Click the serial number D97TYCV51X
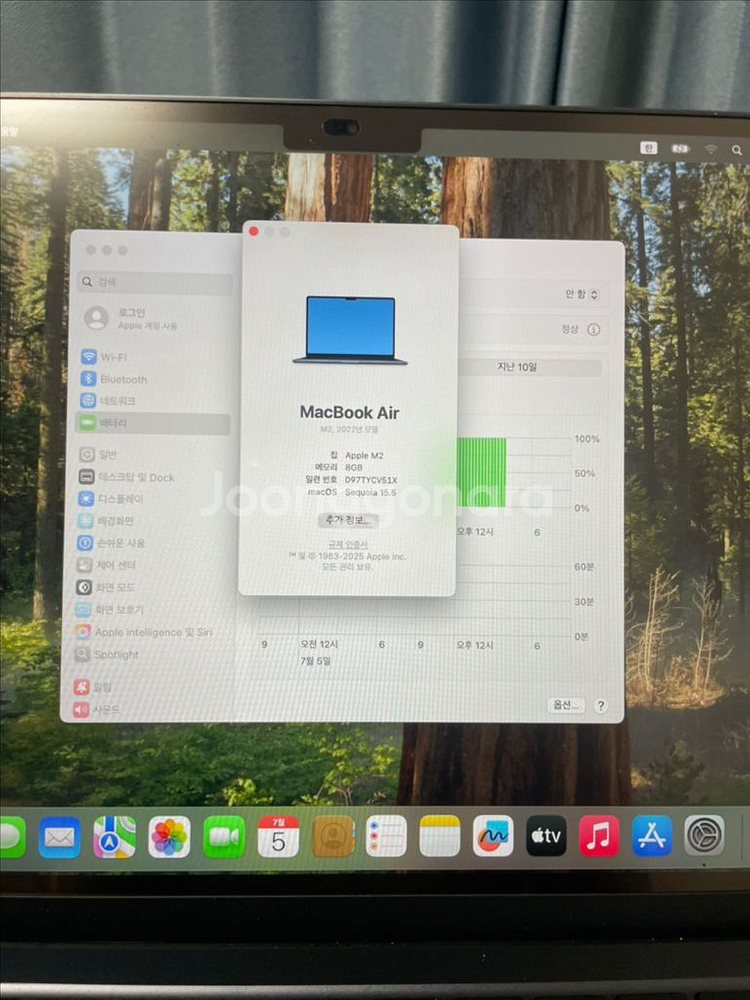Viewport: 750px width, 1000px height. point(371,480)
